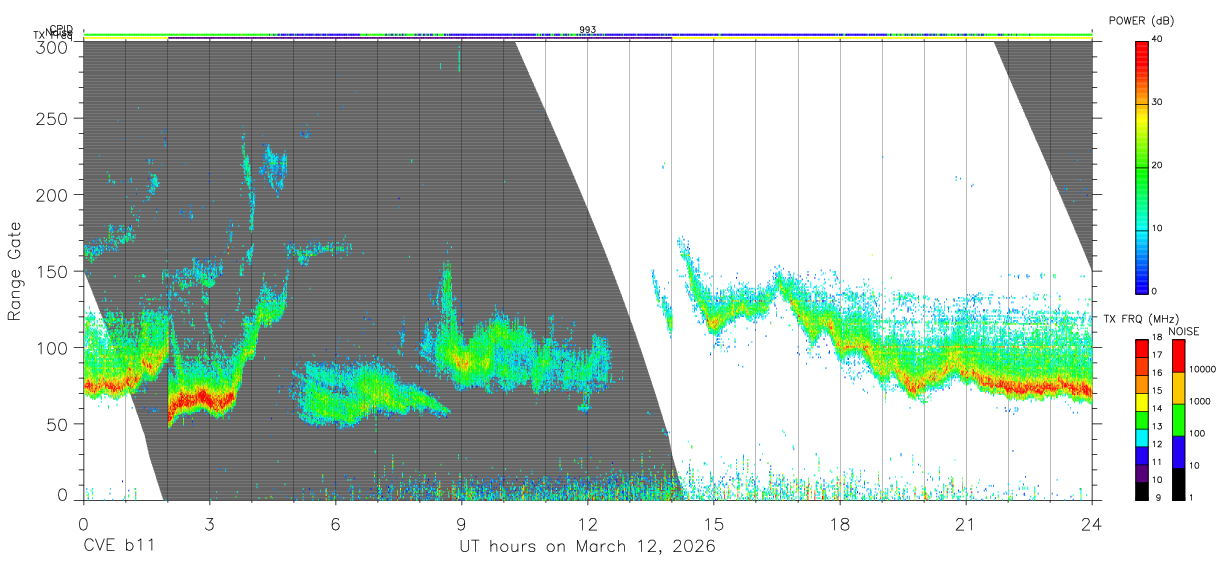Click the 10 dB label on power scale
This screenshot has width=1228, height=567.
pyautogui.click(x=1156, y=228)
